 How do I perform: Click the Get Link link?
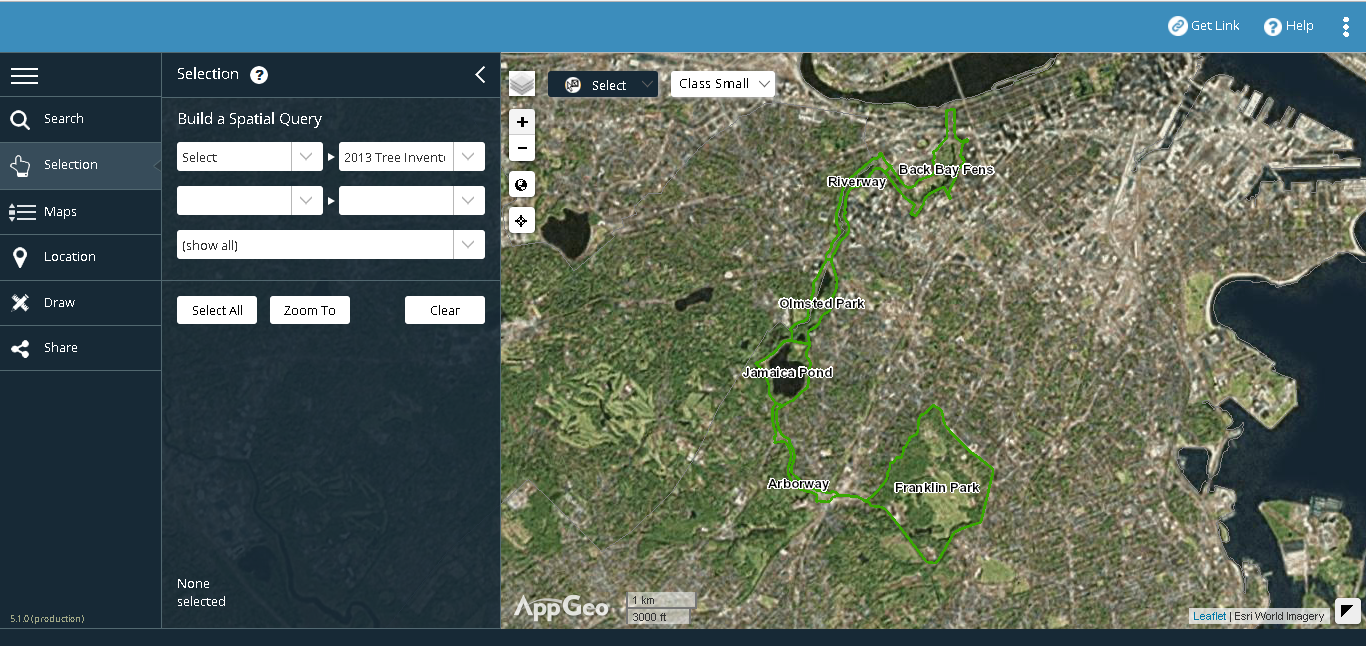click(x=1204, y=26)
